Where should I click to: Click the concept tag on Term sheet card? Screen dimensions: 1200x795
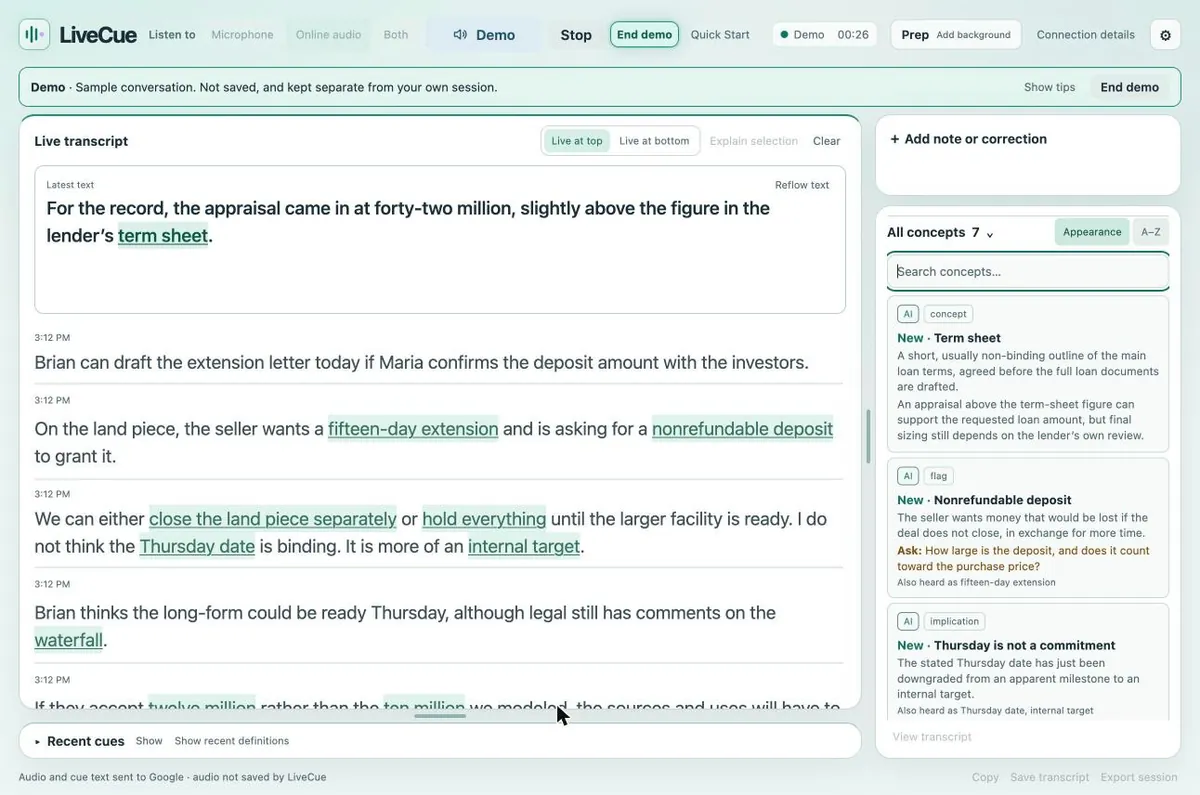click(x=948, y=314)
